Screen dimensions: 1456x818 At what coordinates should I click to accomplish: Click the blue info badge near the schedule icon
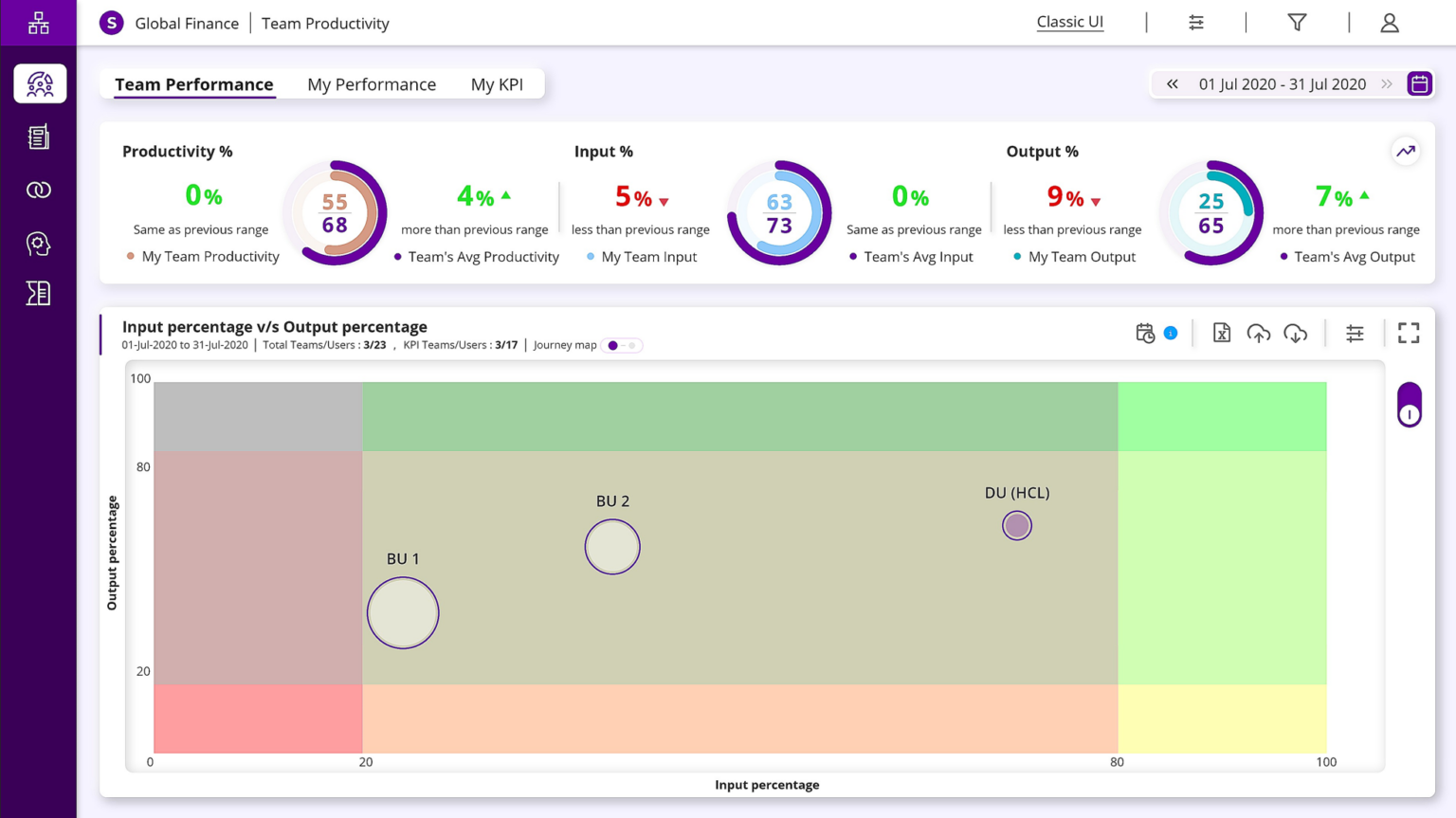(1172, 334)
